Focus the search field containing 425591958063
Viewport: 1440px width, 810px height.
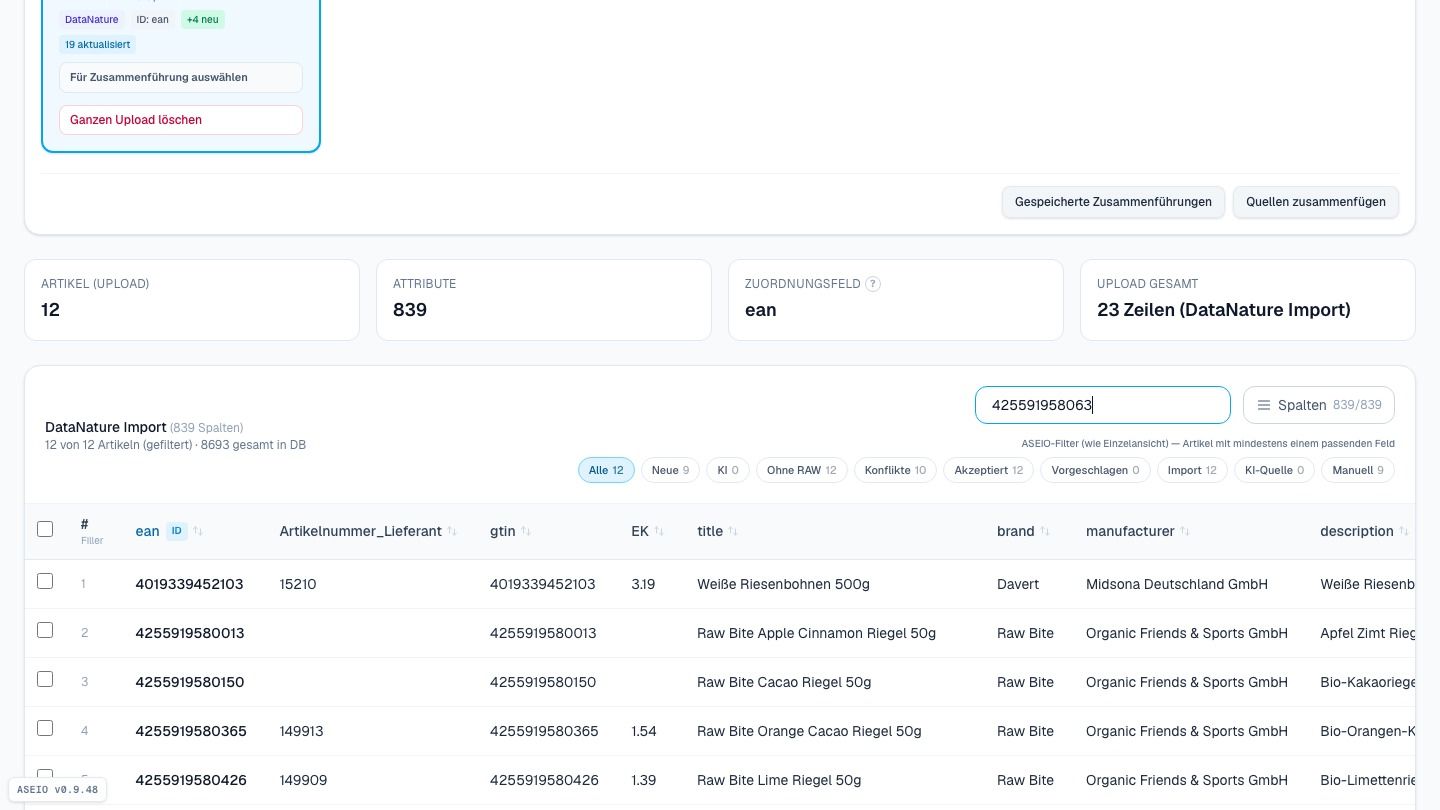pos(1103,405)
